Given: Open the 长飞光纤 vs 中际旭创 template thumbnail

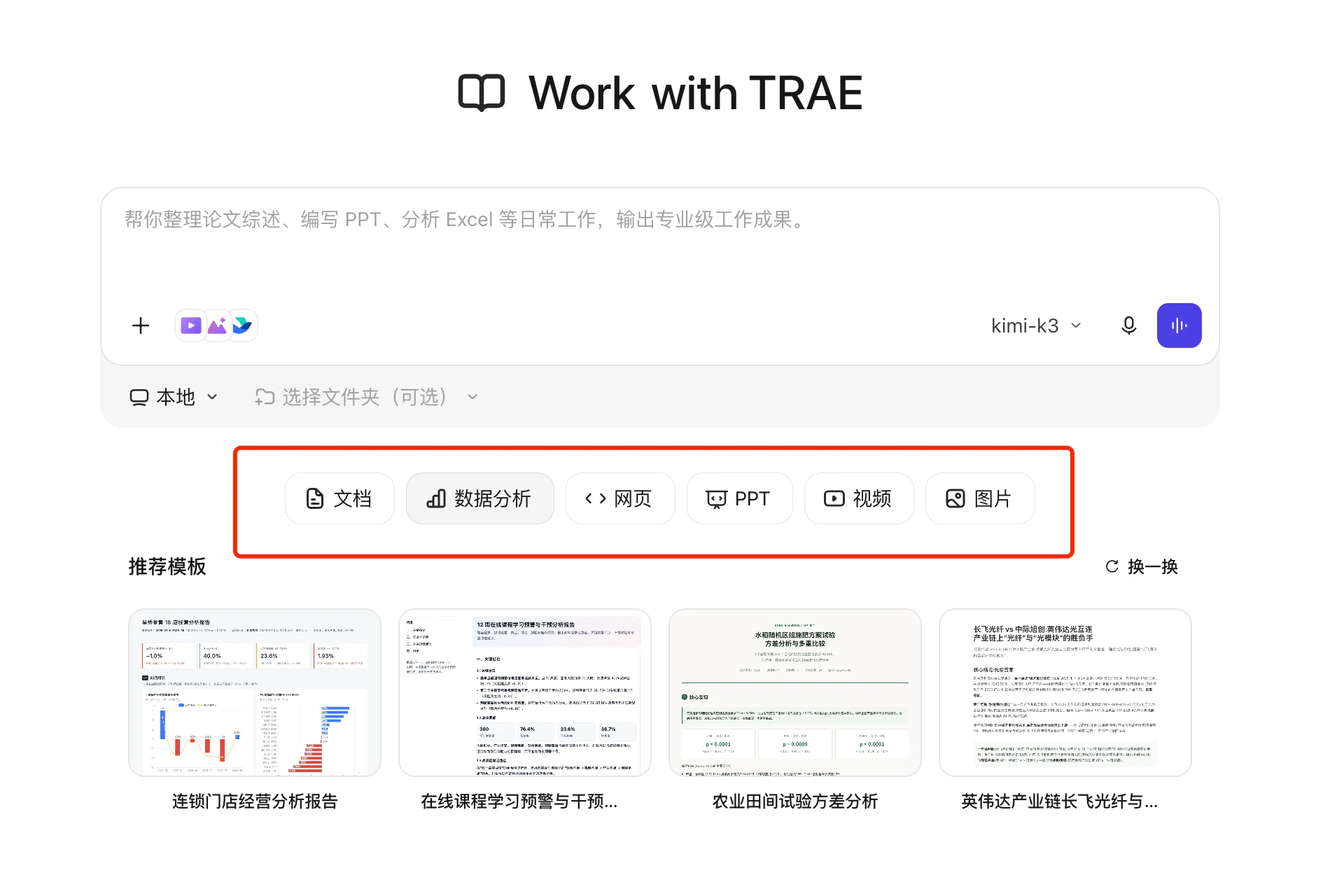Looking at the screenshot, I should tap(1065, 692).
